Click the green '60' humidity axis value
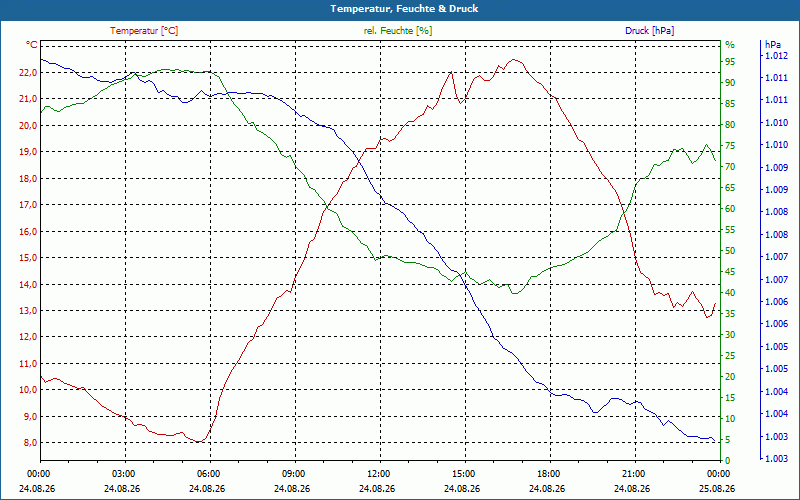 730,209
